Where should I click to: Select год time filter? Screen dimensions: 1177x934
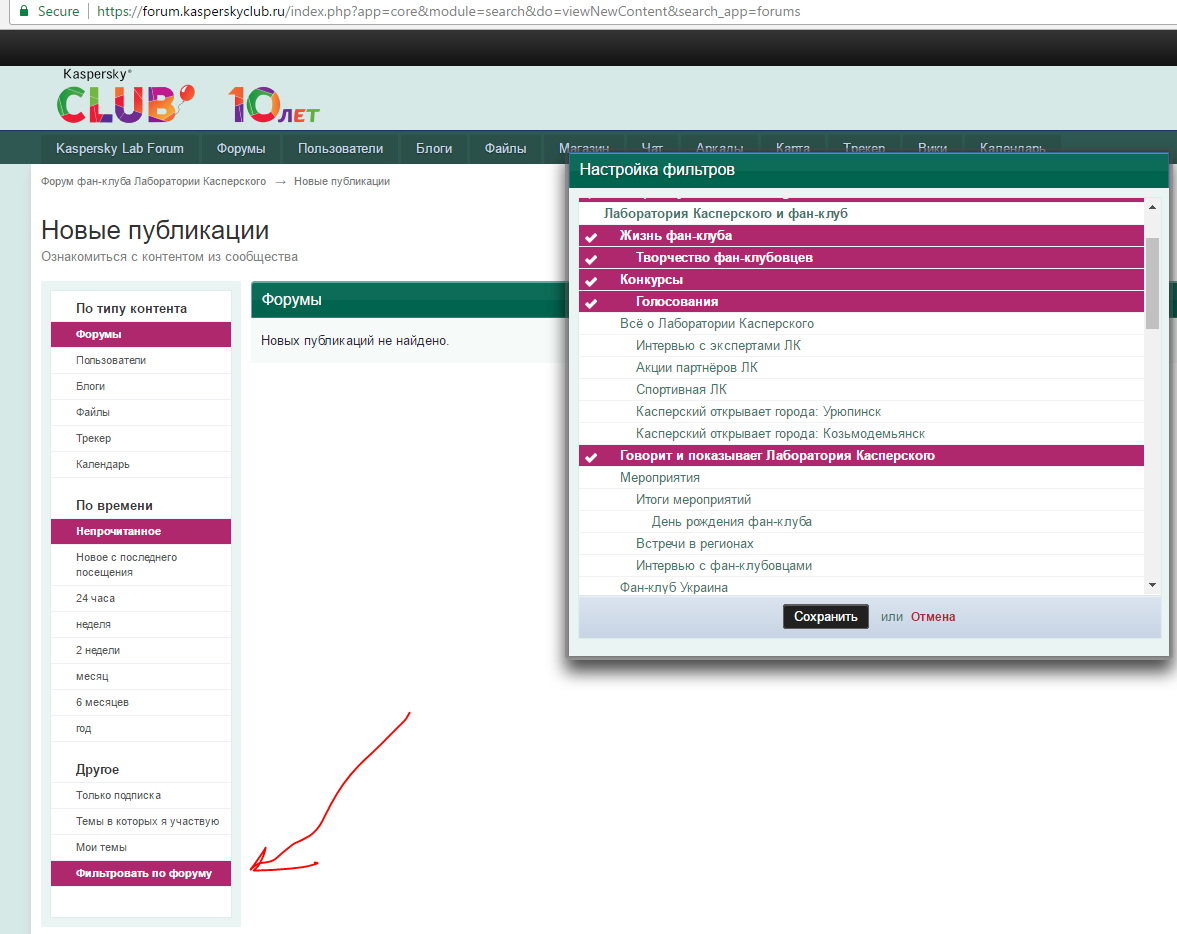tap(141, 728)
